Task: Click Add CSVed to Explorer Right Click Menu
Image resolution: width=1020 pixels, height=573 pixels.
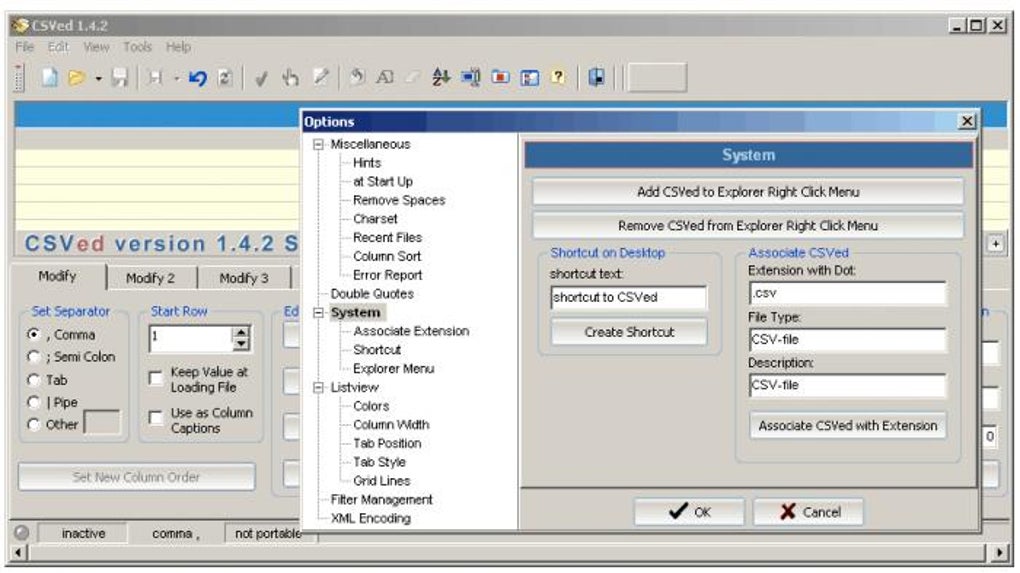Action: tap(748, 192)
